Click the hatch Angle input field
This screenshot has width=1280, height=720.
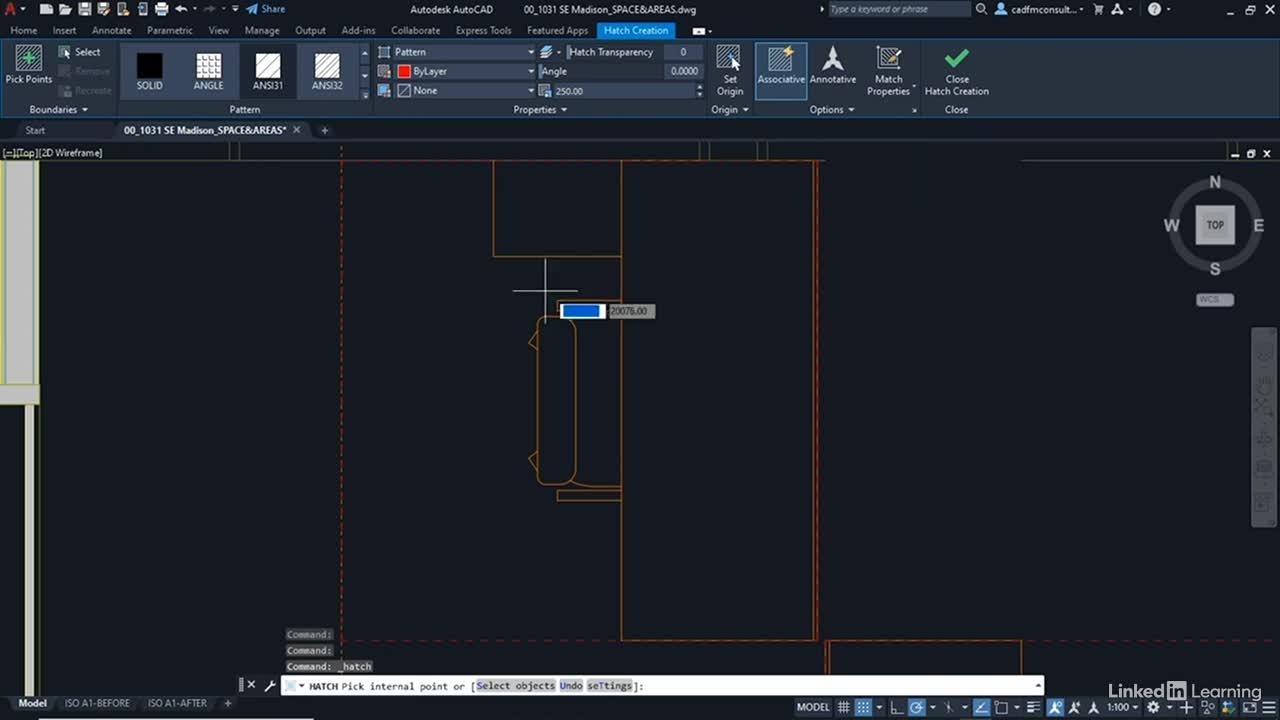(x=683, y=71)
